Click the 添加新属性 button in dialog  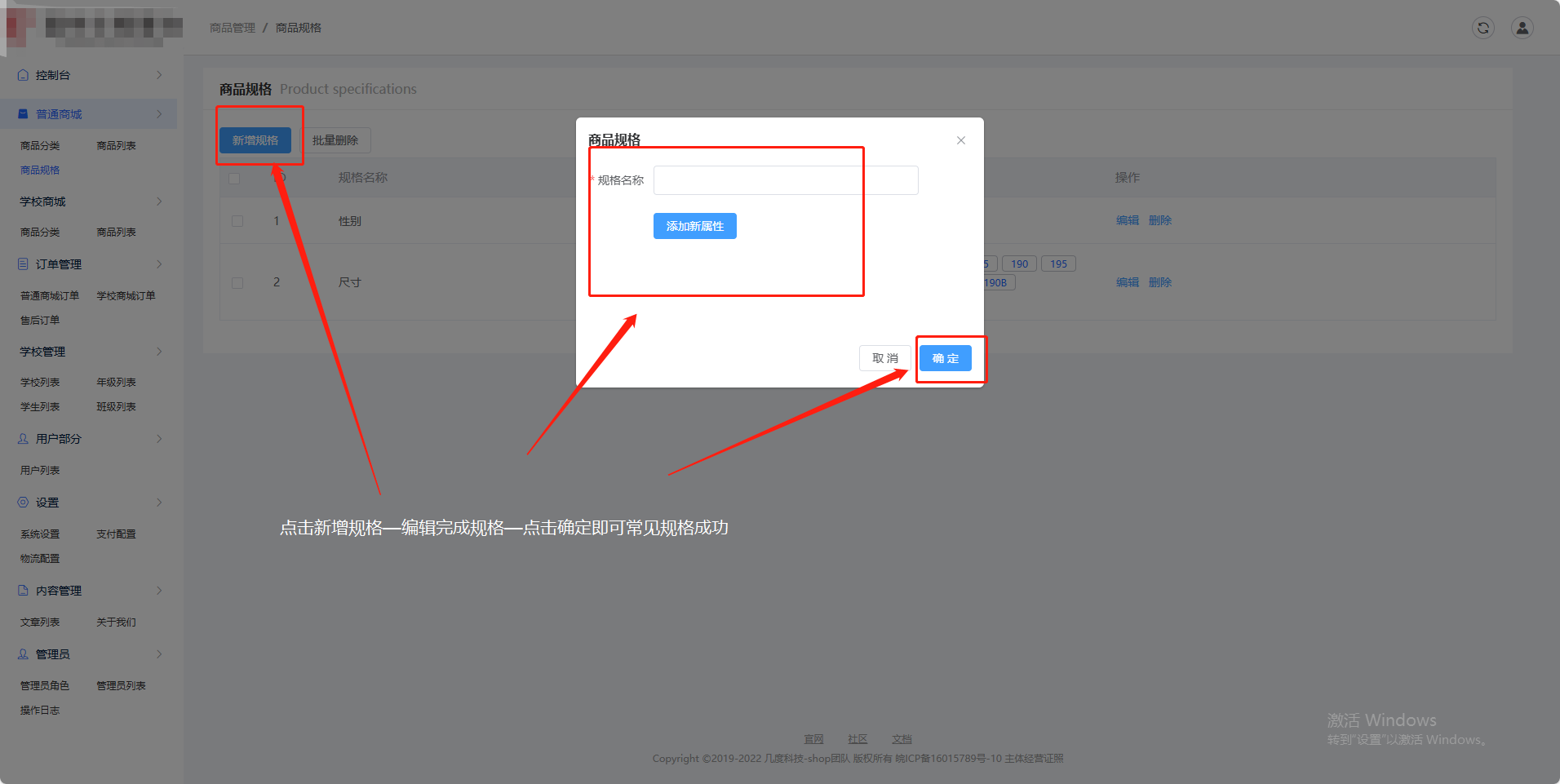694,226
